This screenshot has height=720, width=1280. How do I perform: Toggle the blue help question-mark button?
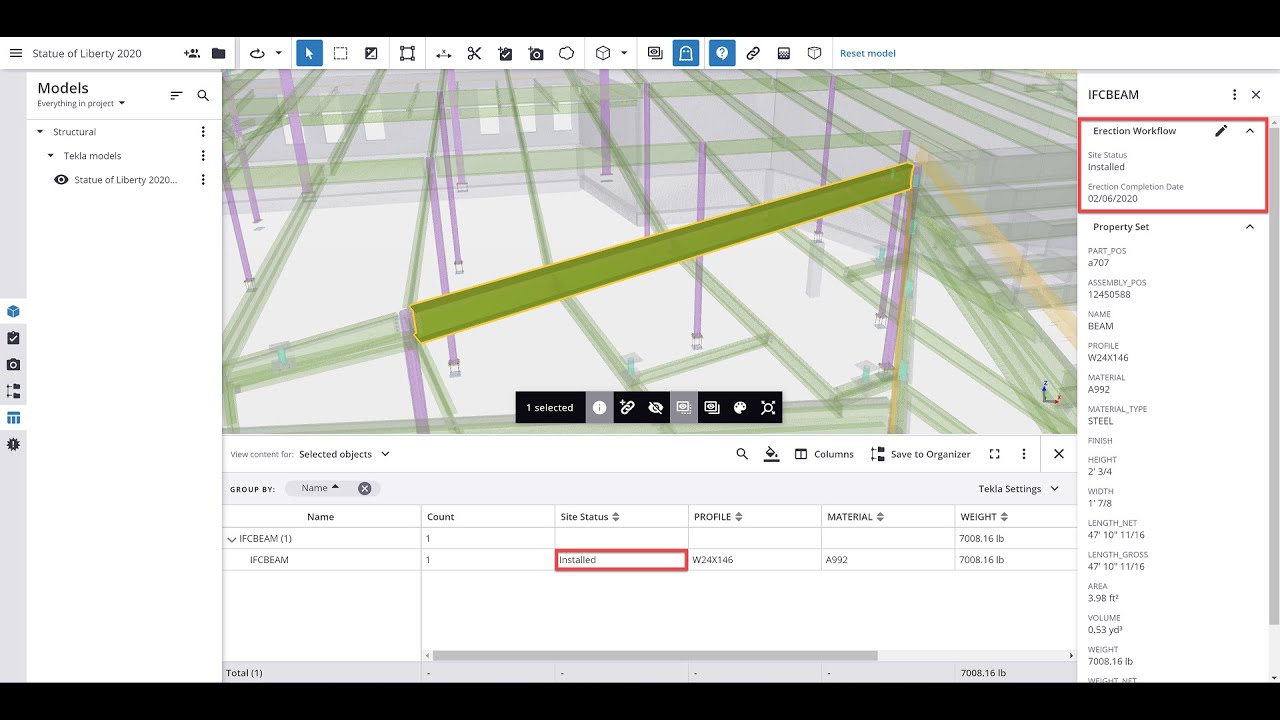point(721,53)
